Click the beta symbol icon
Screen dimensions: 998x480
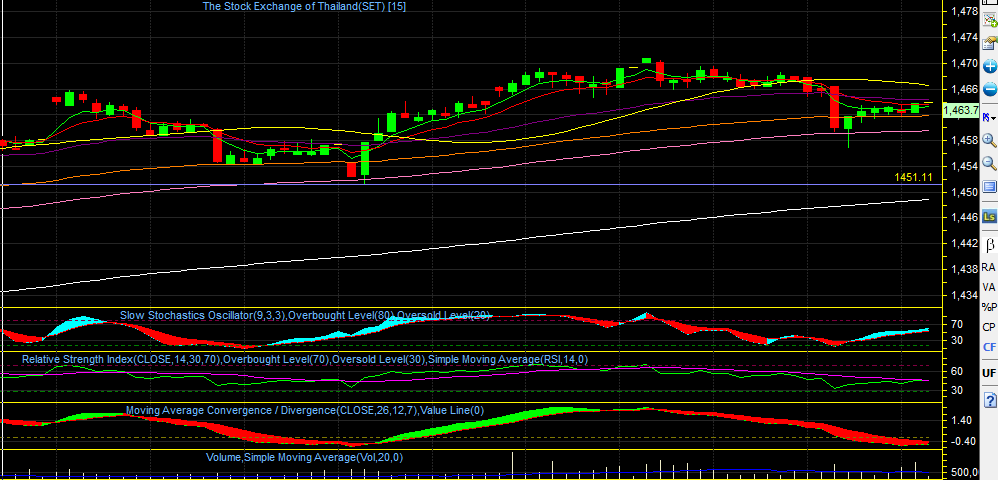(990, 244)
